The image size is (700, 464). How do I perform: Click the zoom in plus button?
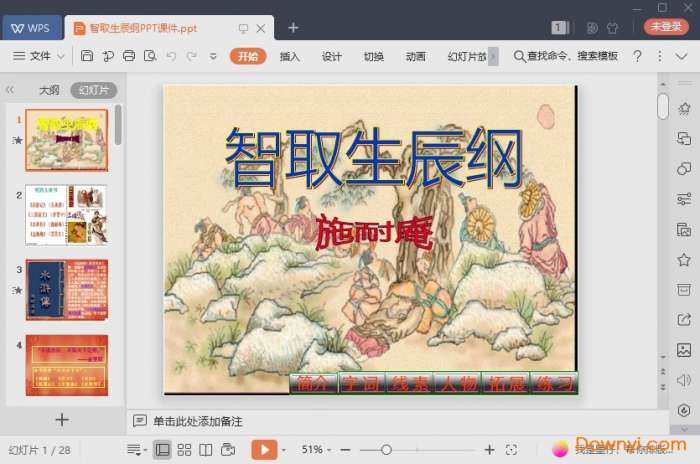[x=489, y=450]
